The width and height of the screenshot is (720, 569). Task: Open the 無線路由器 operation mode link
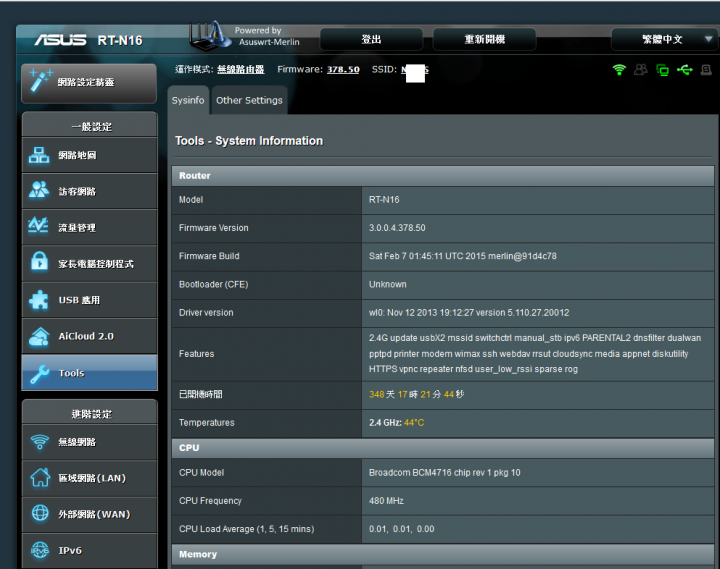(x=241, y=69)
